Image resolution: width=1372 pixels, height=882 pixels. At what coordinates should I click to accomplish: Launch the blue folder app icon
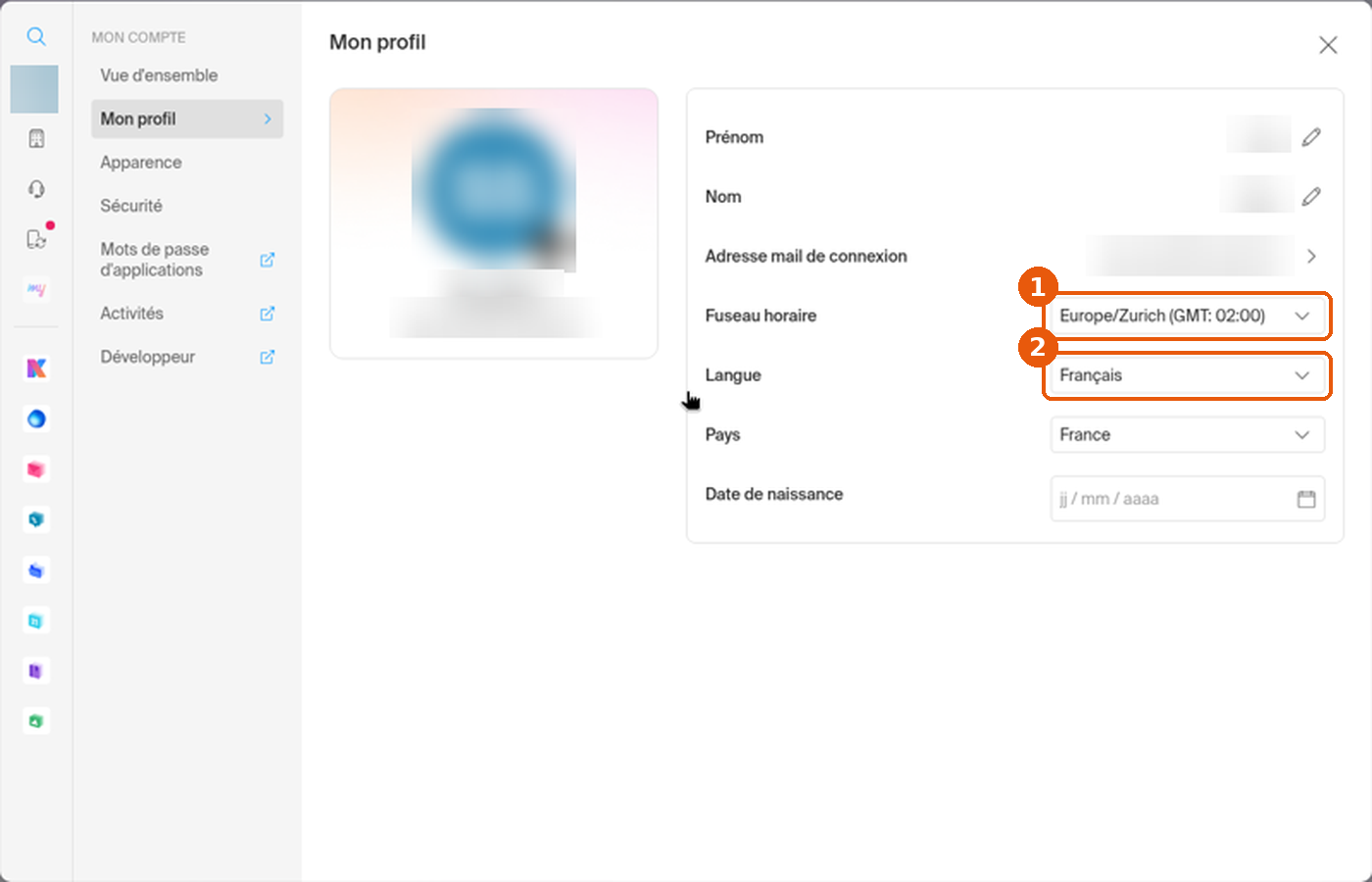(x=36, y=570)
